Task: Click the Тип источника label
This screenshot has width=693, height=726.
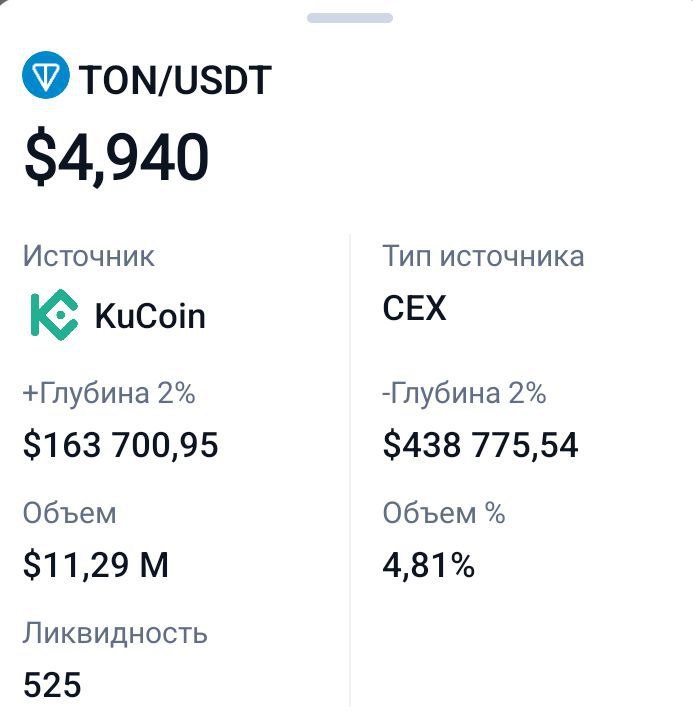Action: pos(483,255)
